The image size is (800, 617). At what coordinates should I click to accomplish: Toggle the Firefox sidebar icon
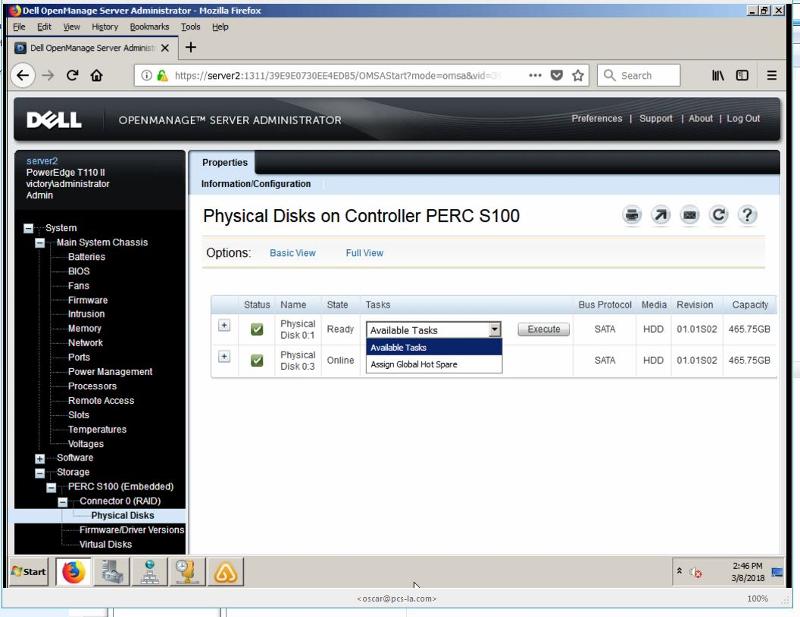[x=742, y=76]
